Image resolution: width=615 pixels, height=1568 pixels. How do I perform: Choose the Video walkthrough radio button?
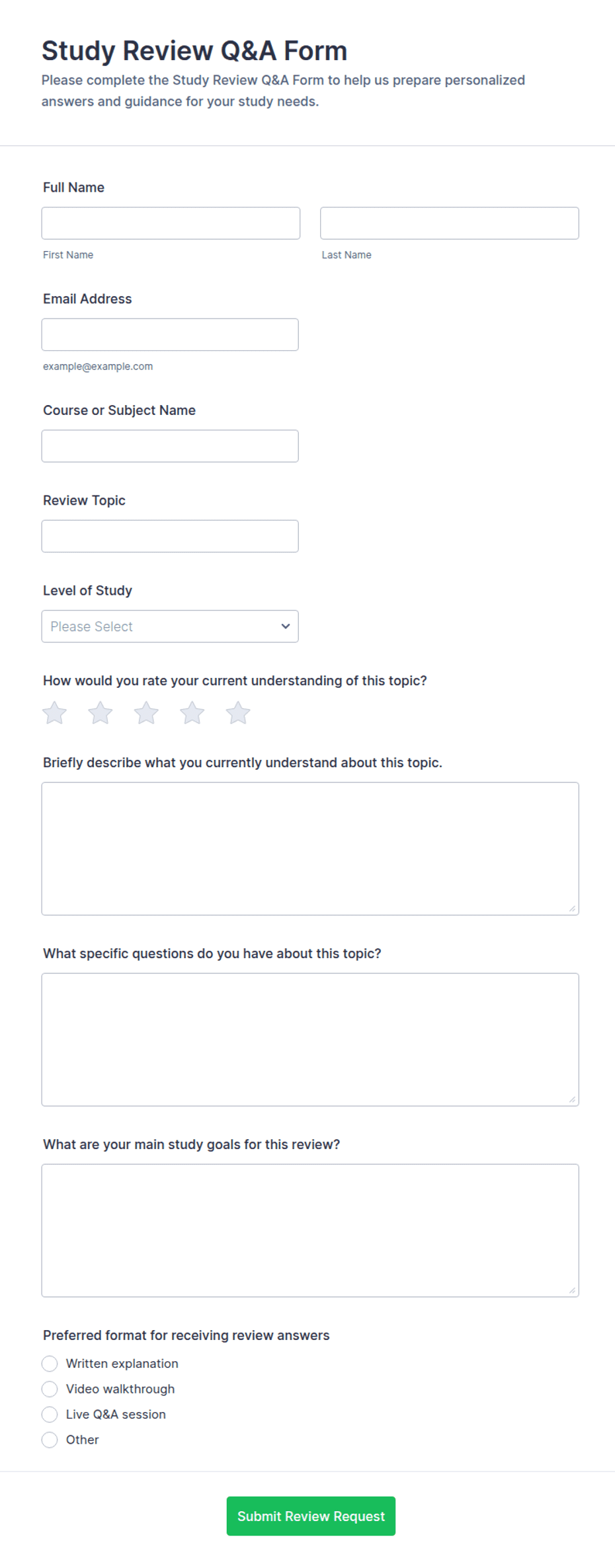50,1389
